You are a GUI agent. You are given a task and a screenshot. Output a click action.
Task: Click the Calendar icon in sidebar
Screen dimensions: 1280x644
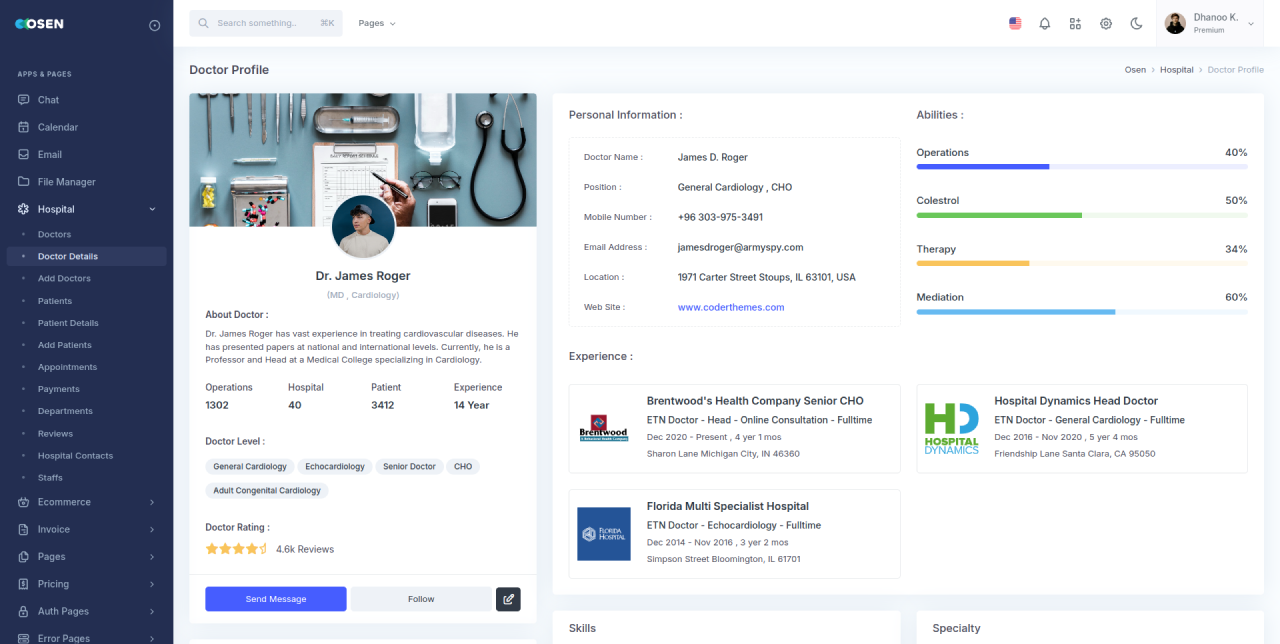point(23,127)
